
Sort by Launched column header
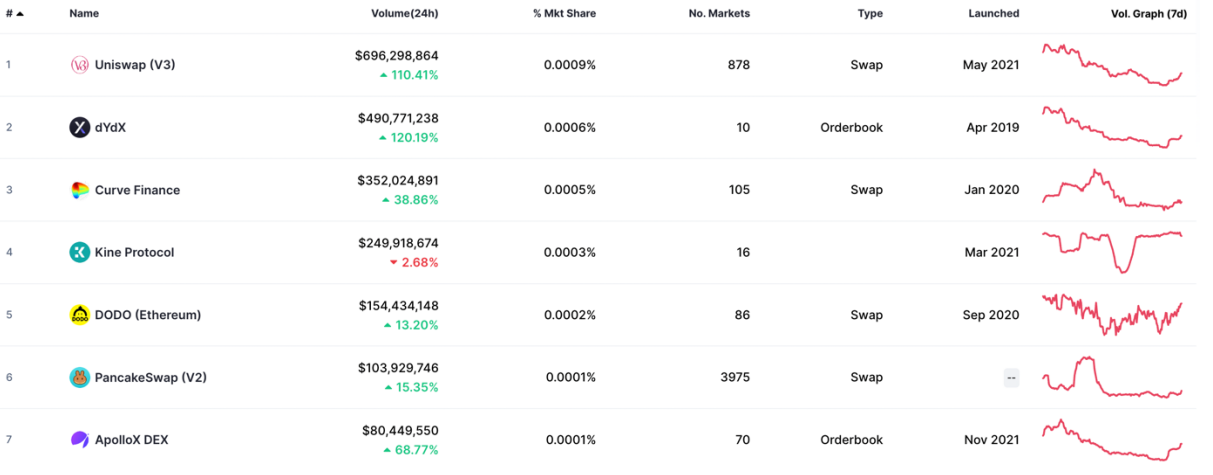993,14
